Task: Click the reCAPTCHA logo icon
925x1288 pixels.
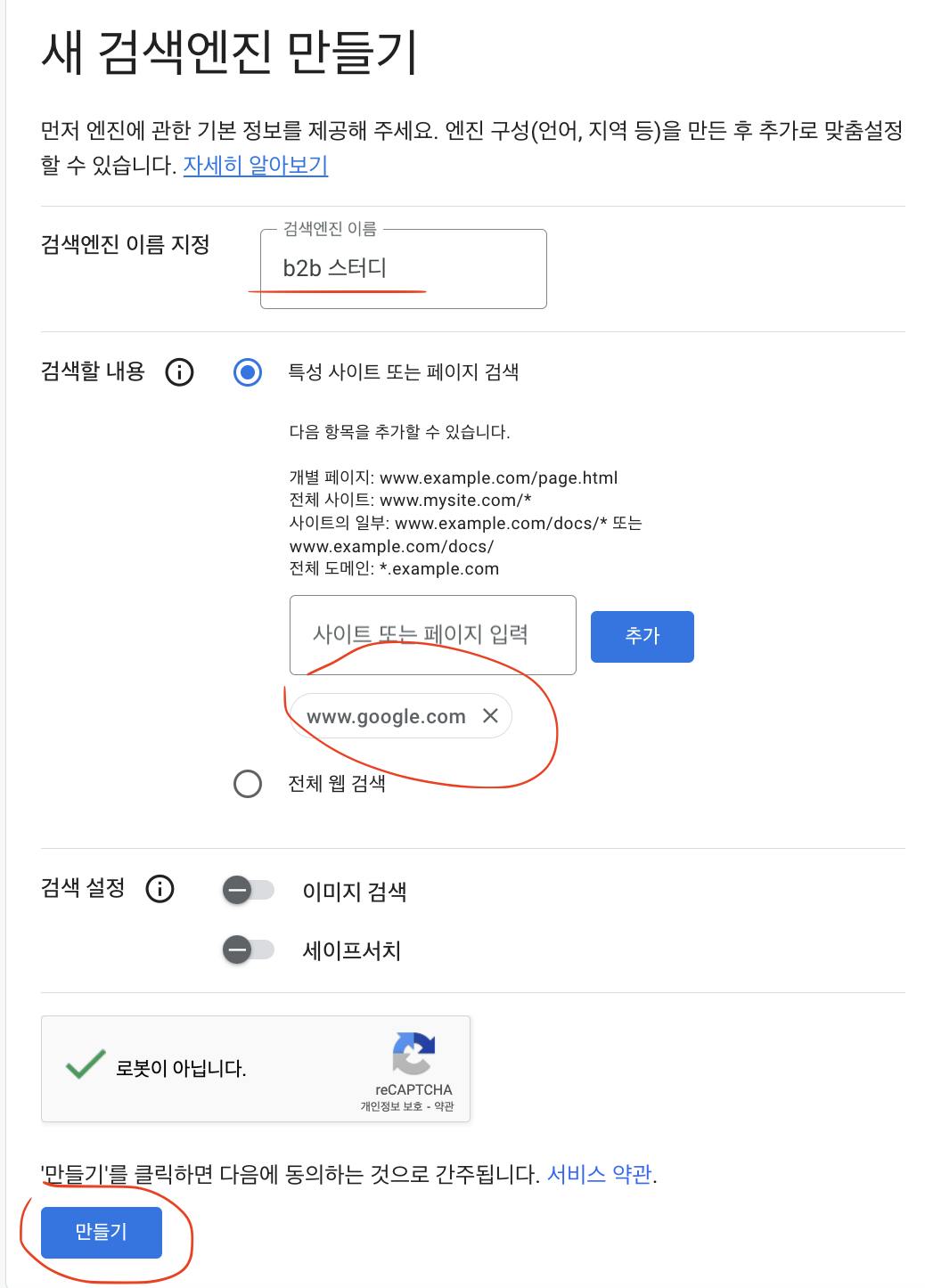Action: (413, 1054)
